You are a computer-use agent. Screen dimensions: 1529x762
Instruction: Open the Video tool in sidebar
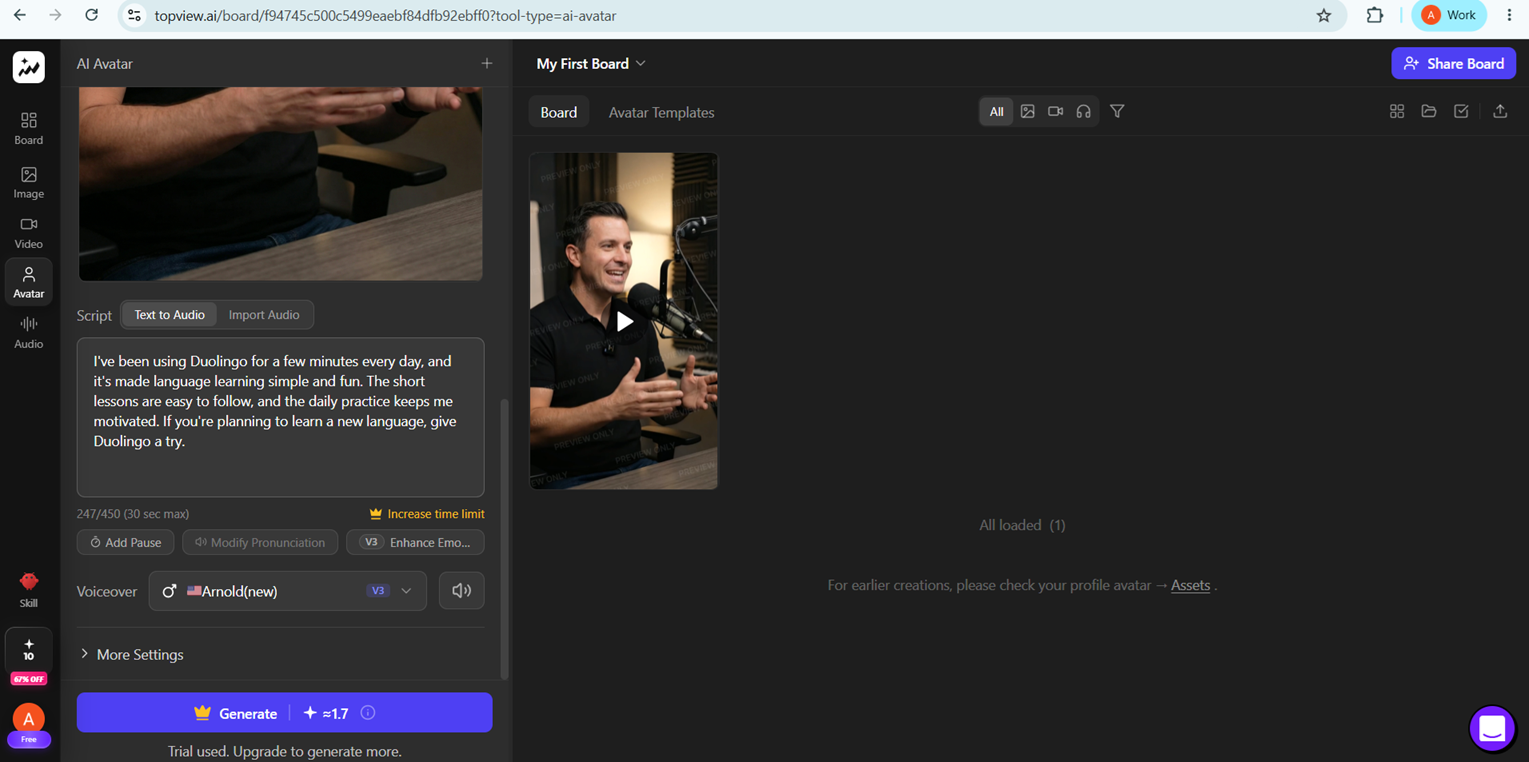[x=28, y=233]
